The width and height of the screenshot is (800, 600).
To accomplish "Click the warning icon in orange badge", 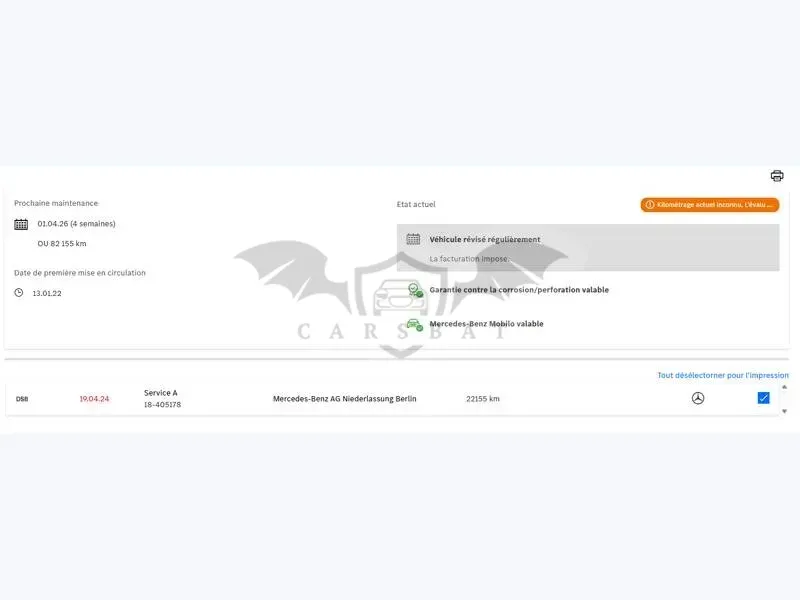I will 649,205.
